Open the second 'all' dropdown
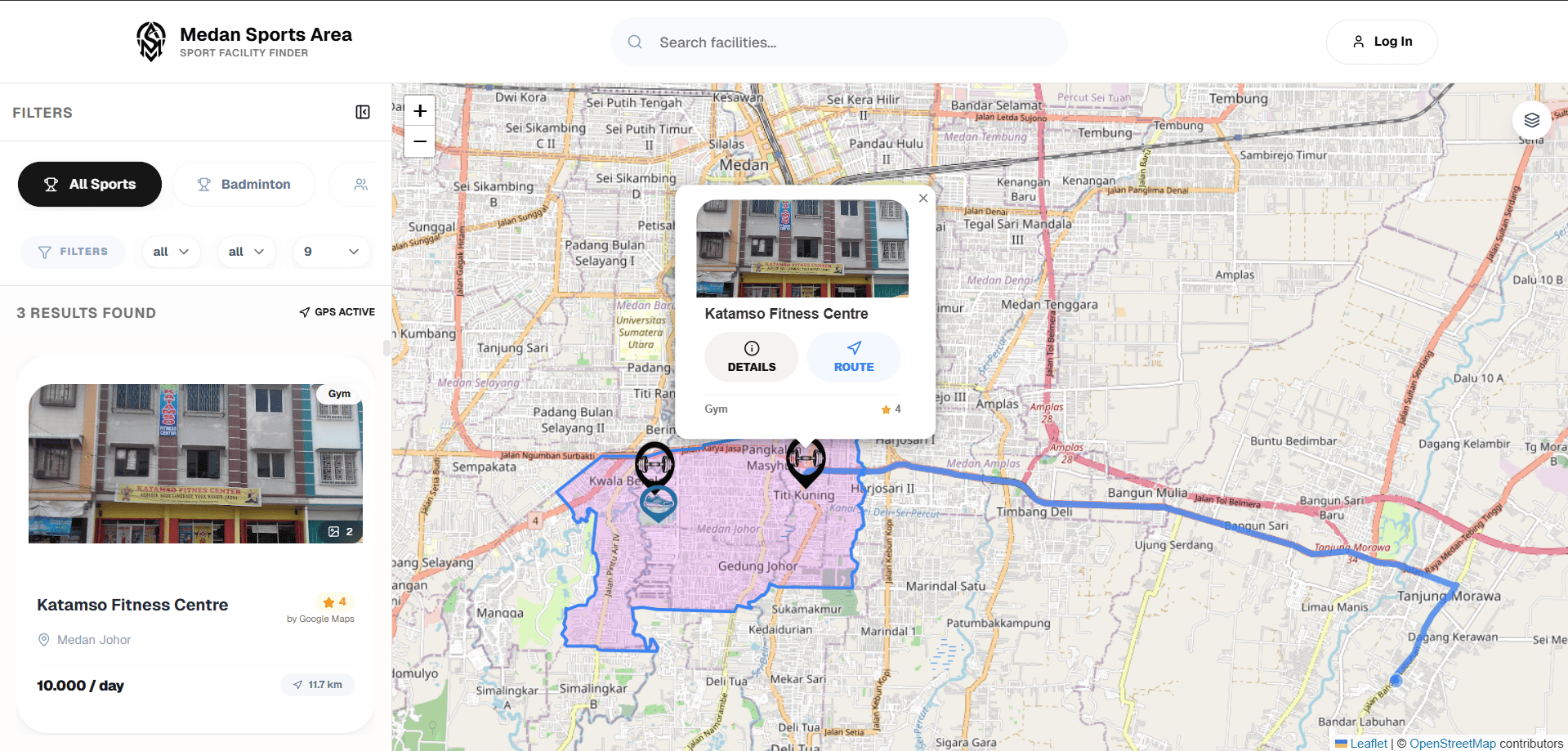Screen dimensions: 1568x751 246,252
